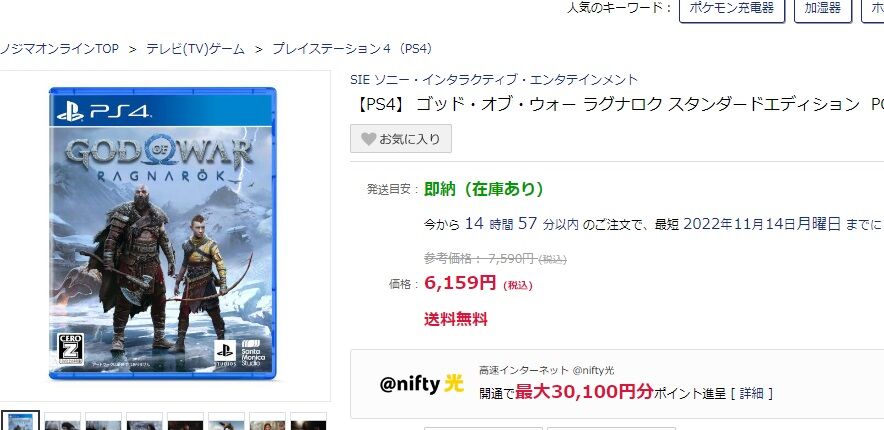The width and height of the screenshot is (884, 430).
Task: Open the ポケモン充電器 popular keyword
Action: coord(732,8)
